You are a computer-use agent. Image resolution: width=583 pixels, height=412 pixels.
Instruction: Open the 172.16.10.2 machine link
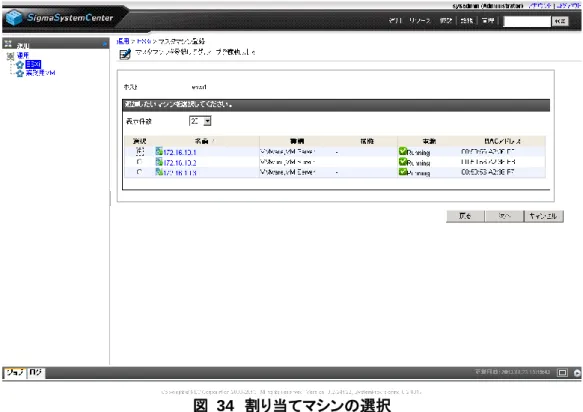click(x=180, y=163)
